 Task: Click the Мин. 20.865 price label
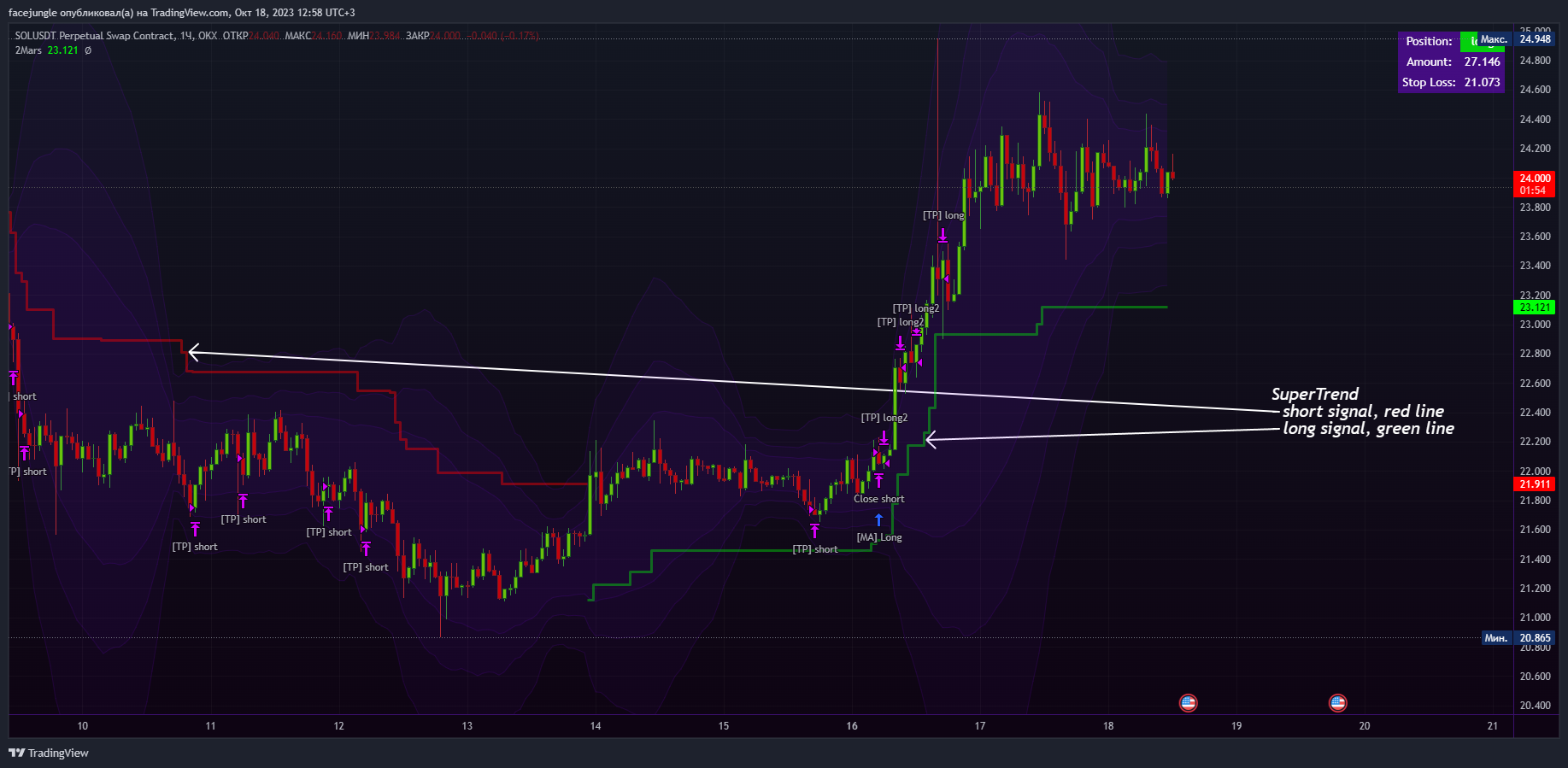click(x=1518, y=638)
